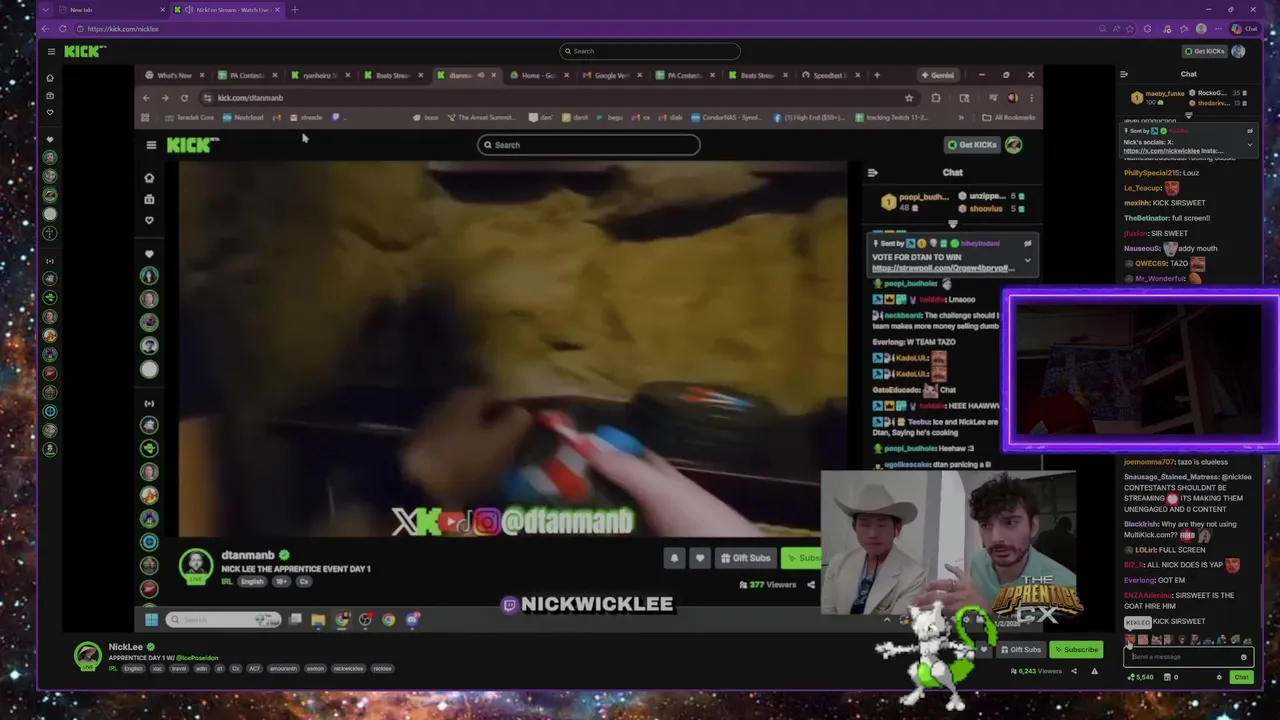This screenshot has width=1280, height=720.
Task: Follow dtanmanb with the heart button
Action: (x=700, y=558)
